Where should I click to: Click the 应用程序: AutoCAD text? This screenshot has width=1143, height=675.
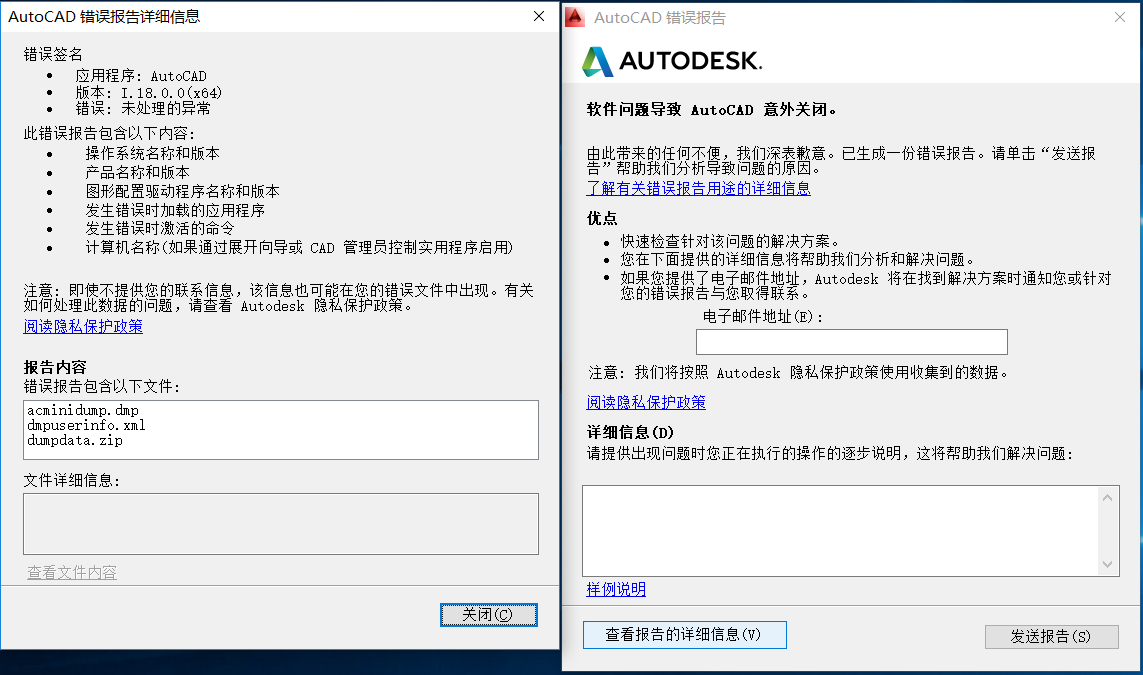click(x=141, y=76)
